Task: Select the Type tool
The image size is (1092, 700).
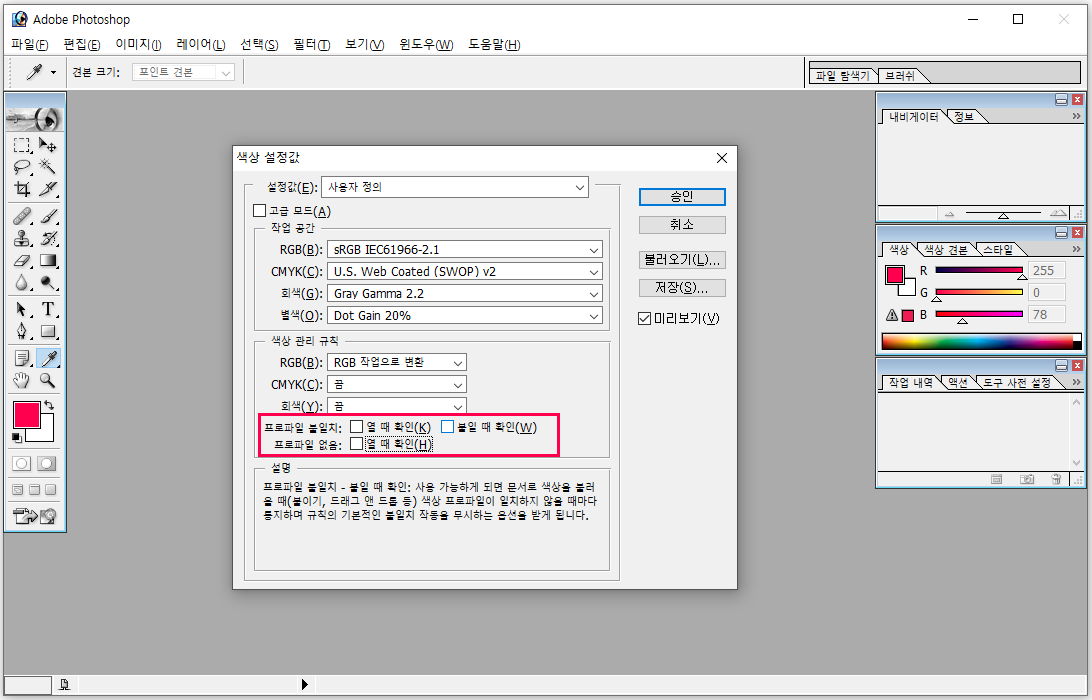Action: point(47,309)
